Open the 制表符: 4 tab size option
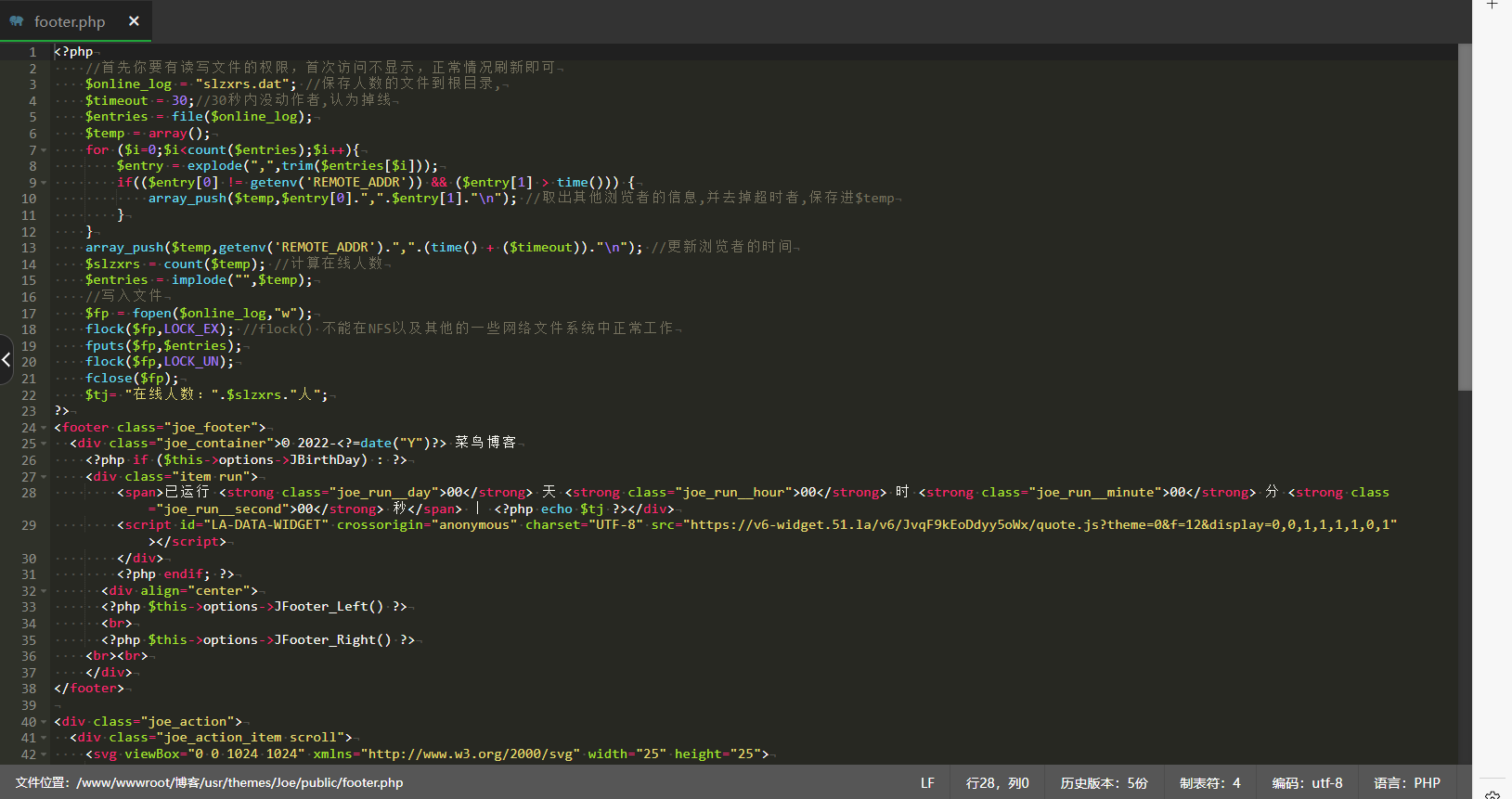 [x=1209, y=783]
